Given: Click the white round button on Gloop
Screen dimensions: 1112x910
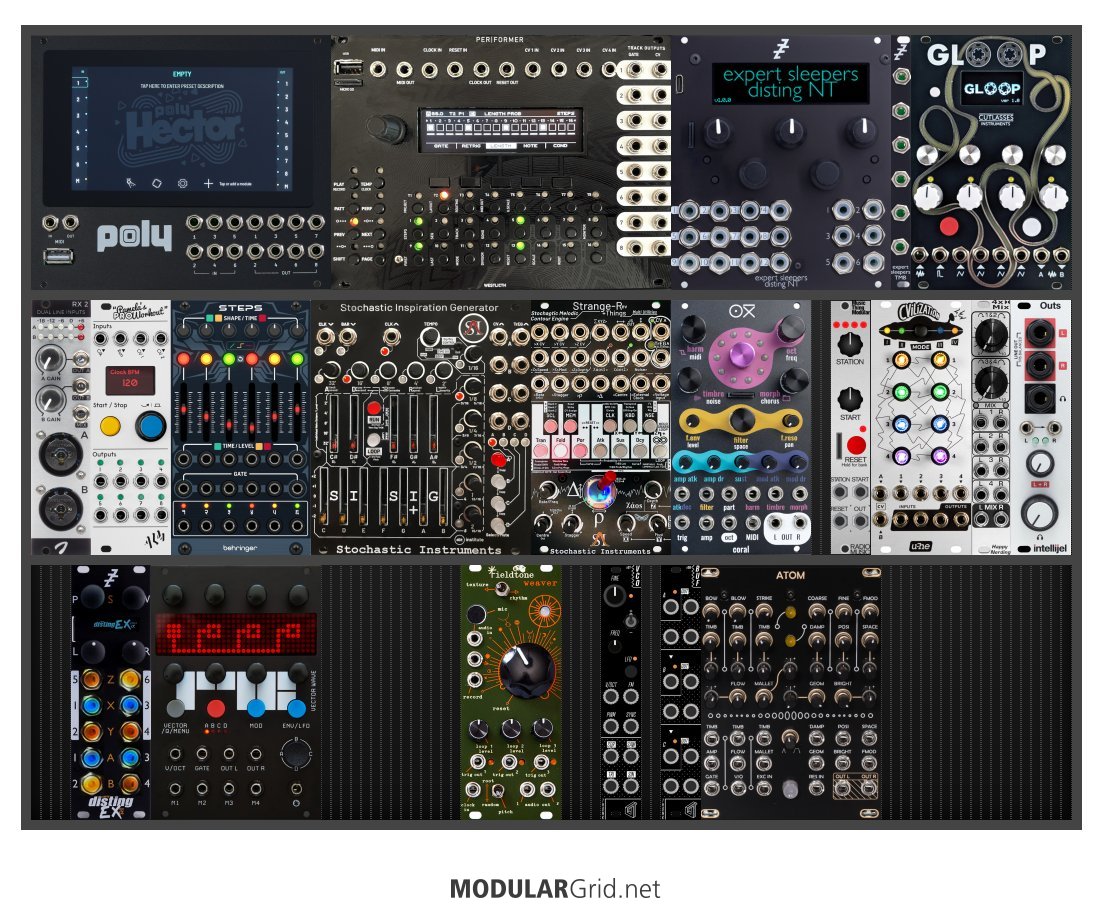Looking at the screenshot, I should 1031,227.
